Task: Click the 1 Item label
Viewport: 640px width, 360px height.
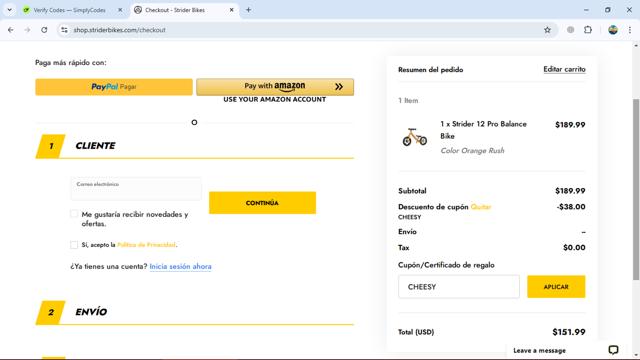Action: click(408, 100)
